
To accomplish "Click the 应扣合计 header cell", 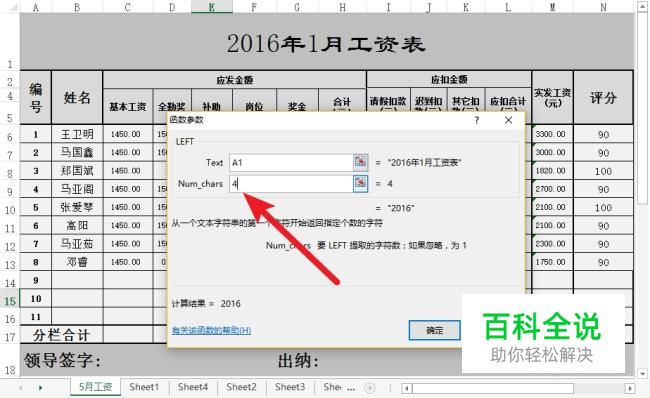I will click(x=508, y=100).
